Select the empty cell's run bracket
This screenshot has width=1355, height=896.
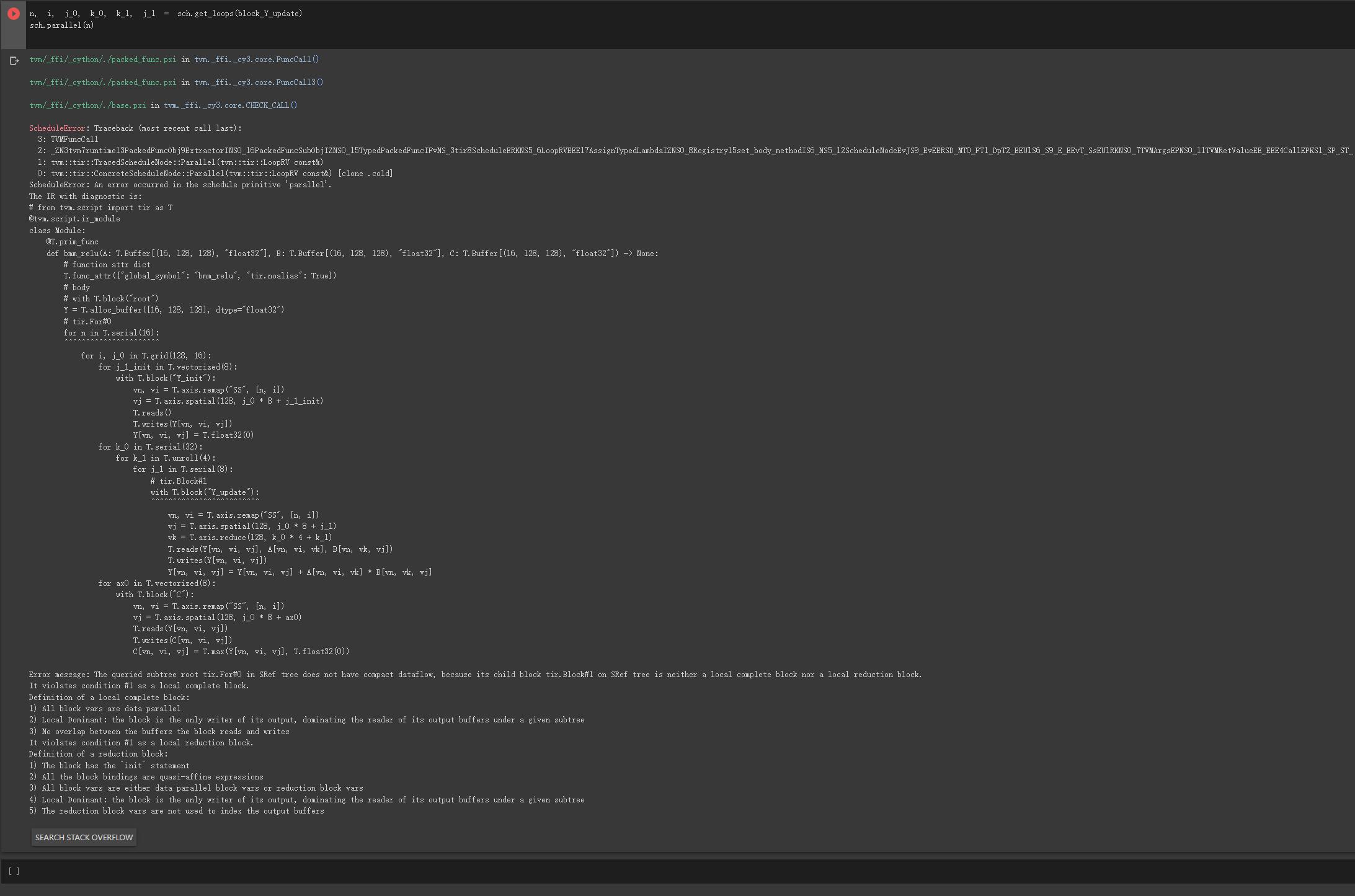coord(14,871)
